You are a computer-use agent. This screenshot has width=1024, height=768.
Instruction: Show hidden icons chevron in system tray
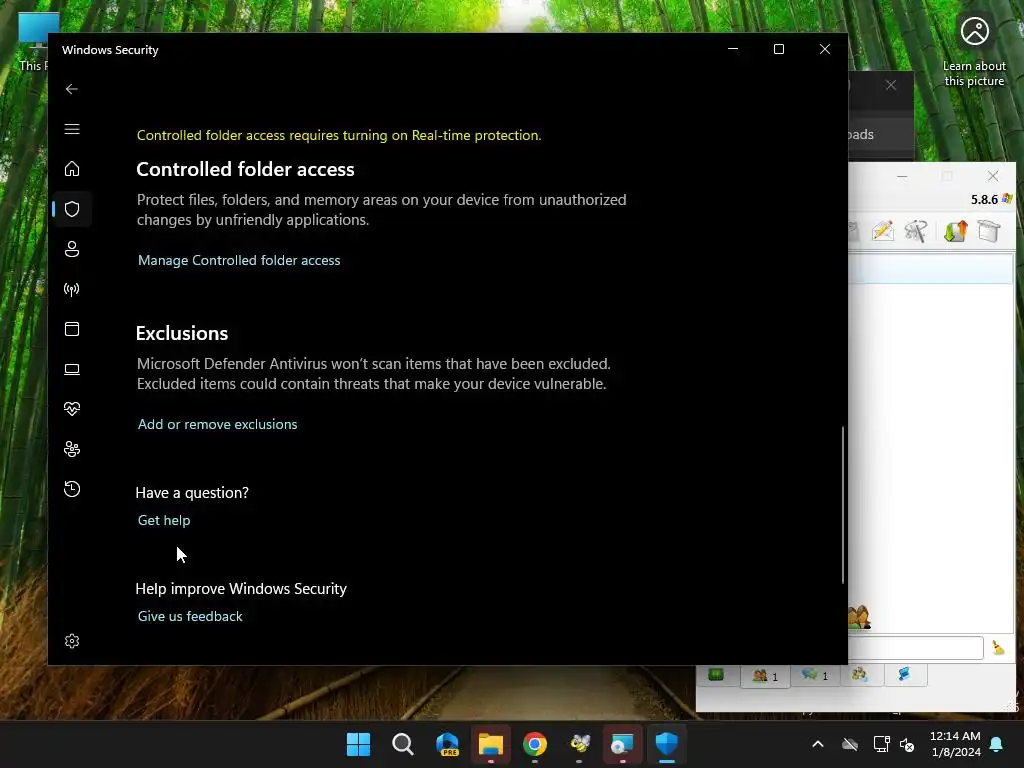point(818,744)
